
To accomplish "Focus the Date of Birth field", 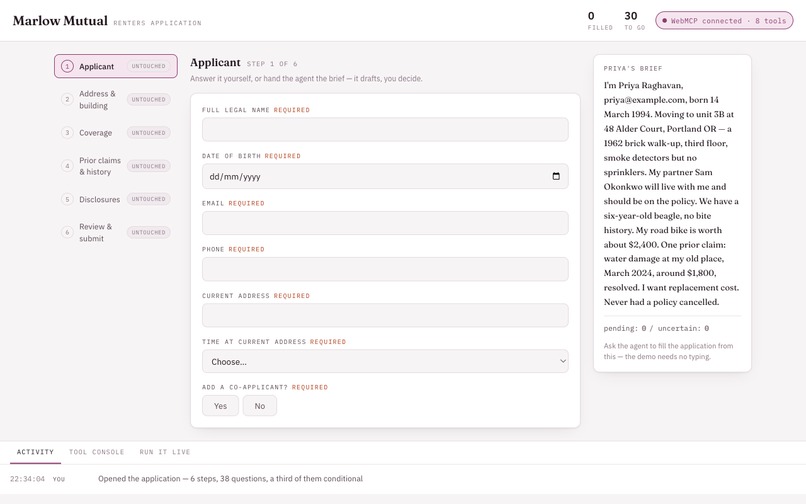I will [385, 176].
